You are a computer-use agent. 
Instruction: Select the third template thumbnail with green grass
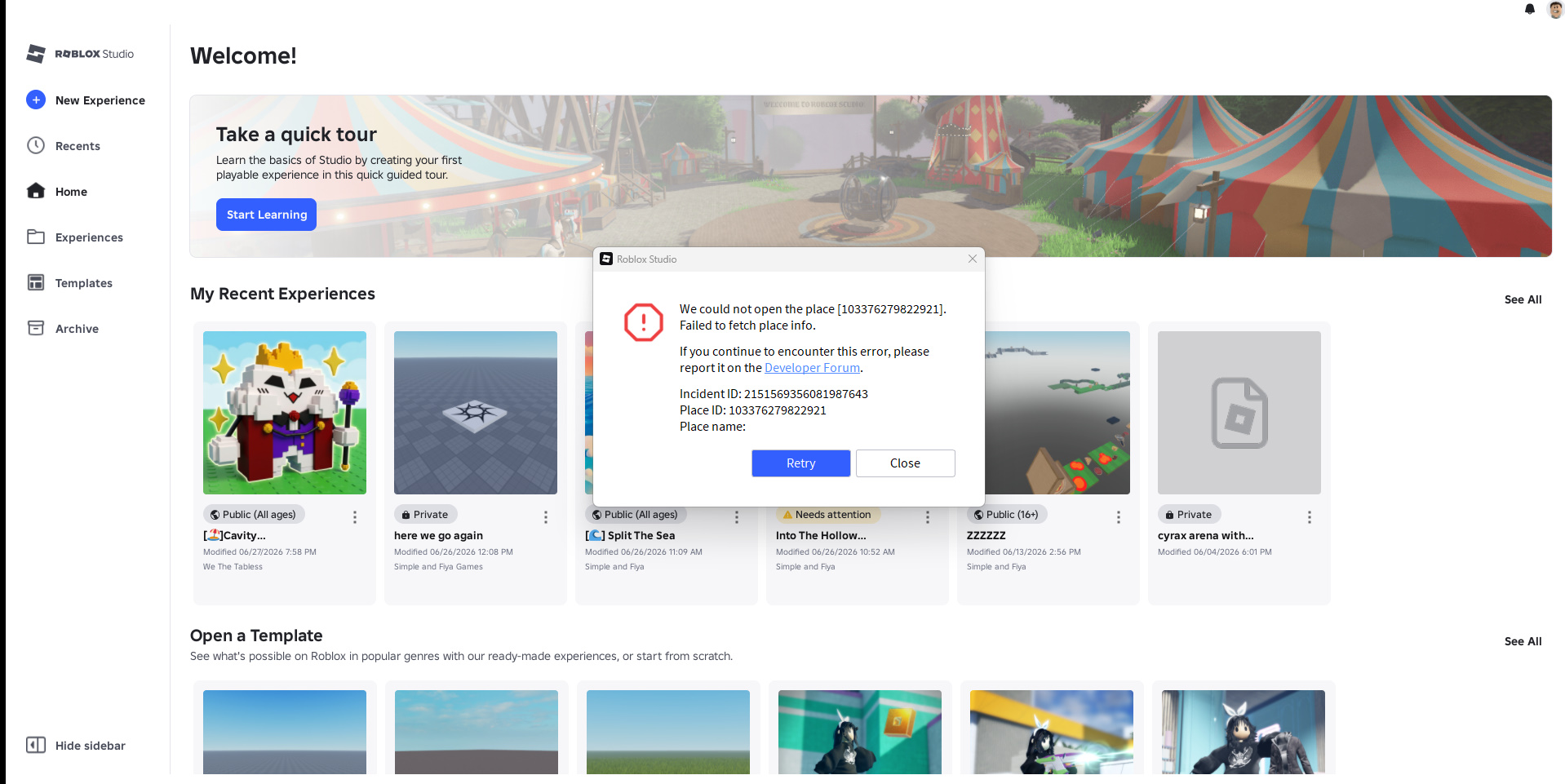(x=668, y=732)
